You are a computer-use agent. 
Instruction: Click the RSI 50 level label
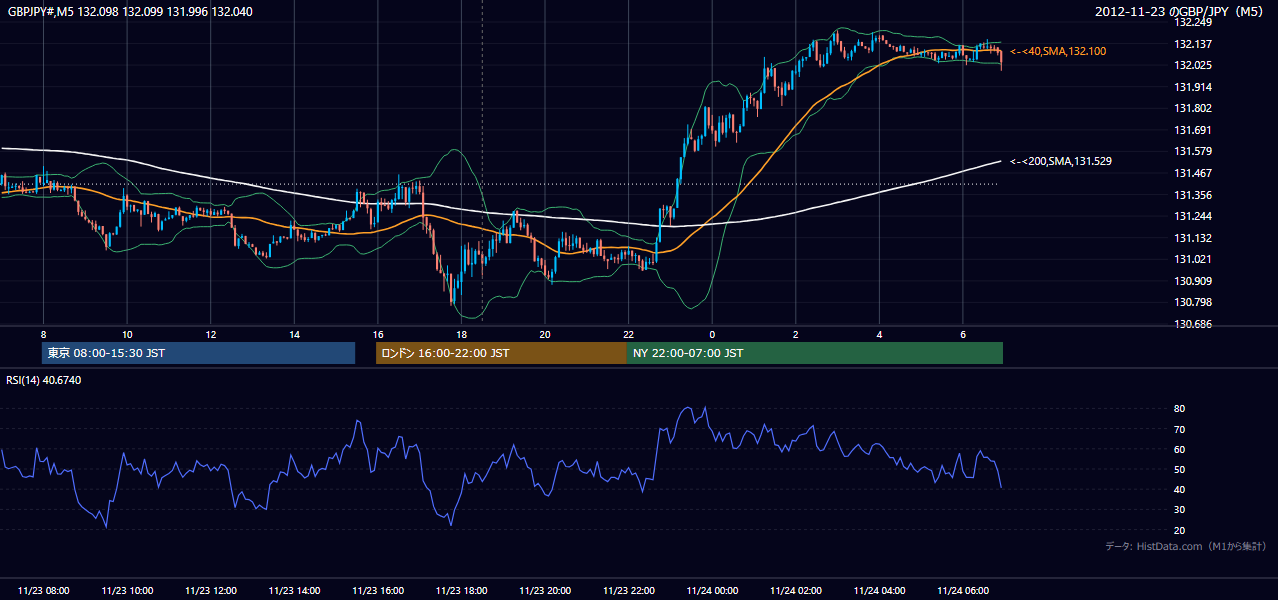coord(1179,469)
